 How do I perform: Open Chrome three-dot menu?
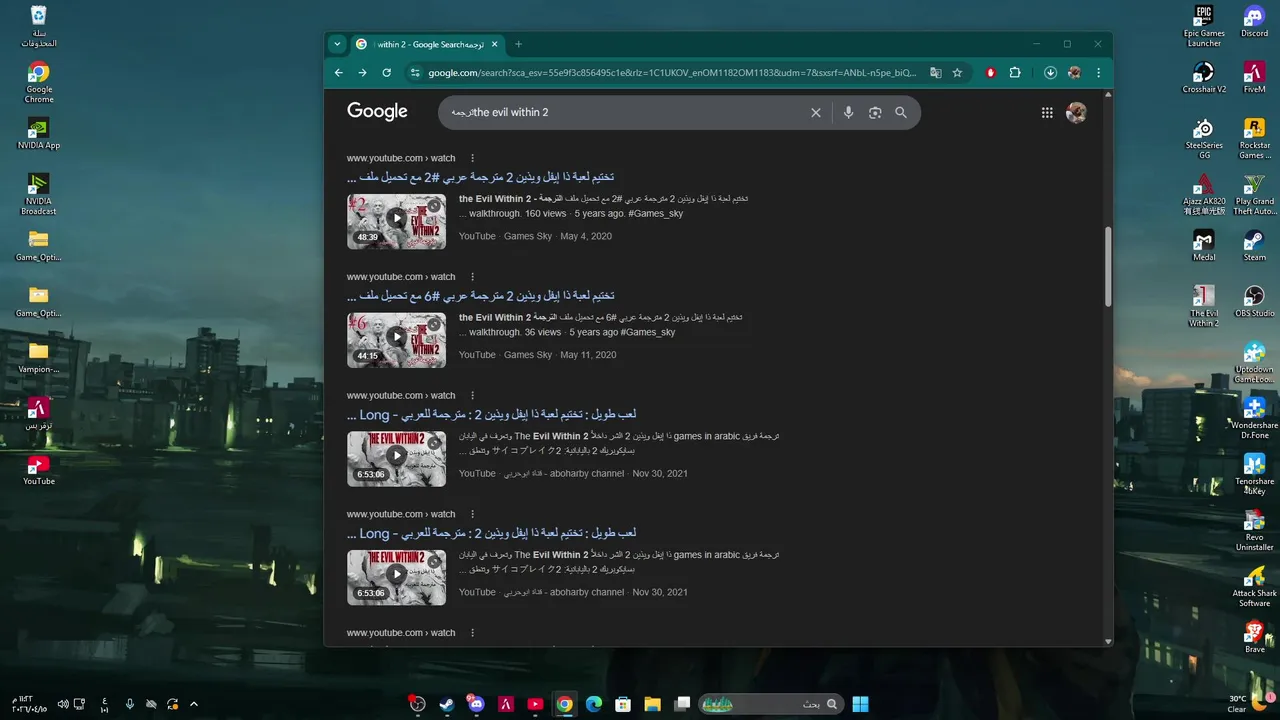coord(1098,72)
